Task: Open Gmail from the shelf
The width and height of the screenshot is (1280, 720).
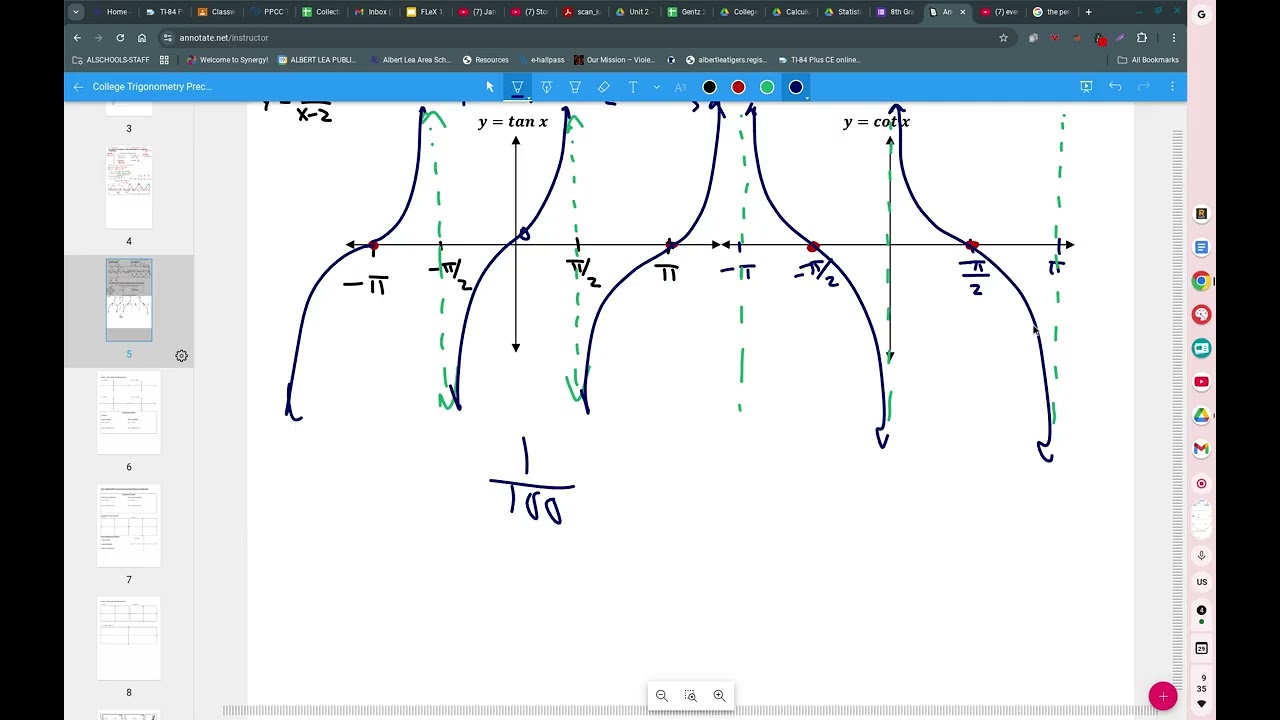Action: point(1201,449)
